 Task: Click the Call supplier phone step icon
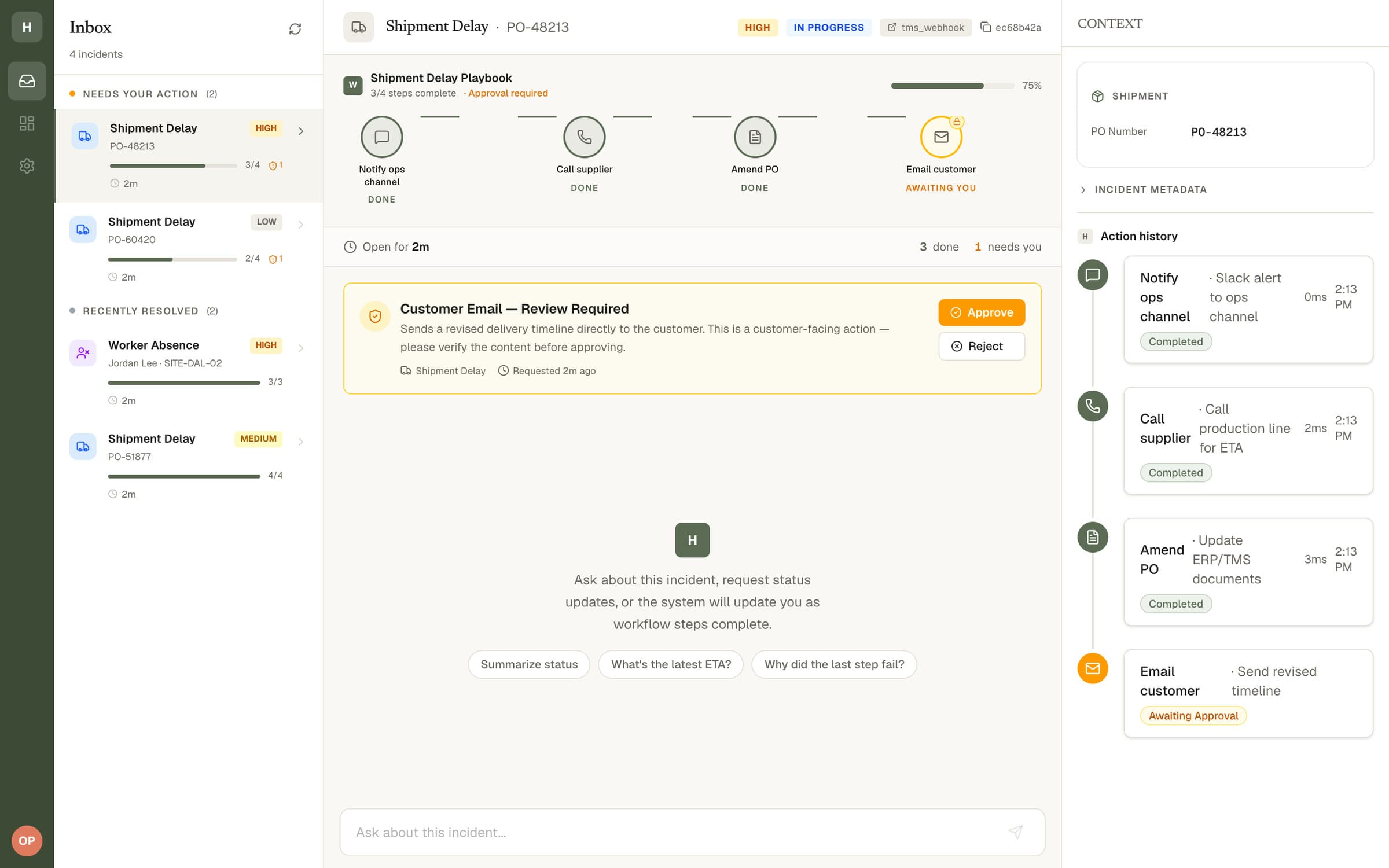pyautogui.click(x=585, y=137)
